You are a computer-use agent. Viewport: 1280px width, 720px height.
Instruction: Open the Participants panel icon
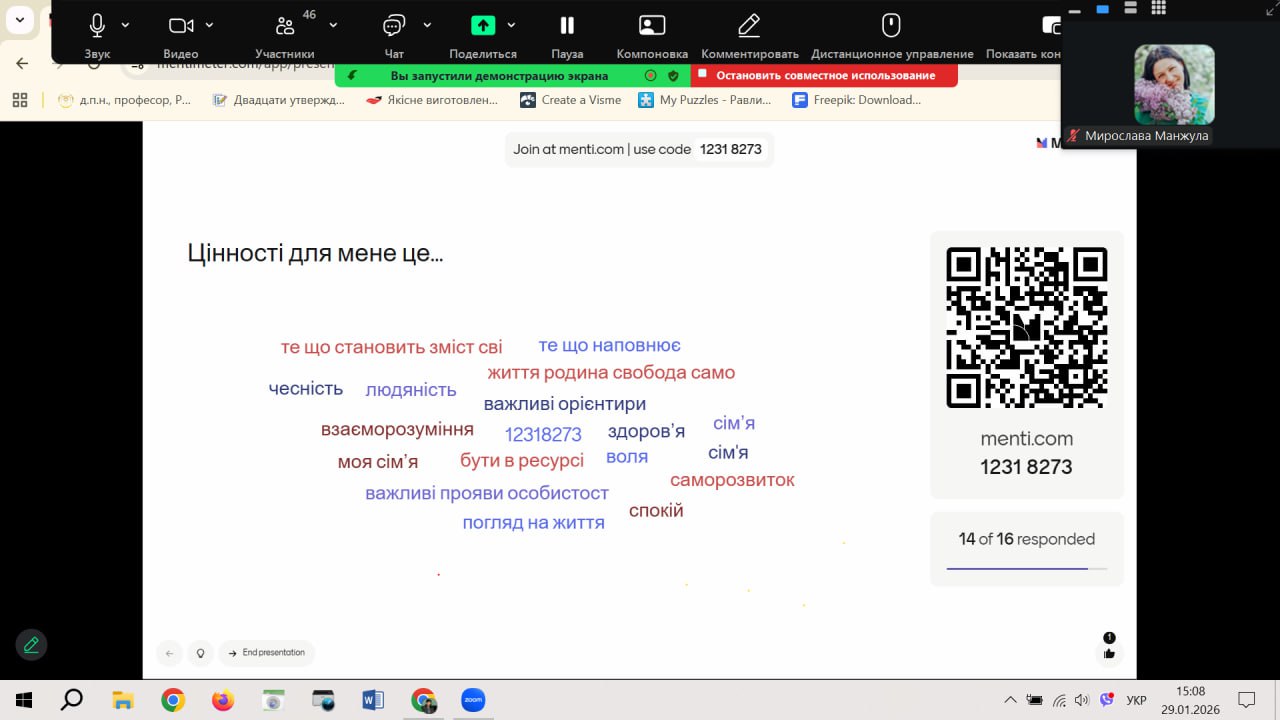pos(285,26)
